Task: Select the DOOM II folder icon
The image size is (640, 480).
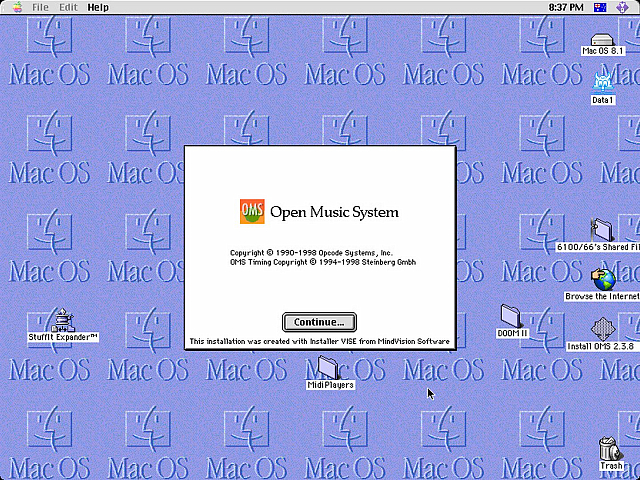Action: point(511,316)
